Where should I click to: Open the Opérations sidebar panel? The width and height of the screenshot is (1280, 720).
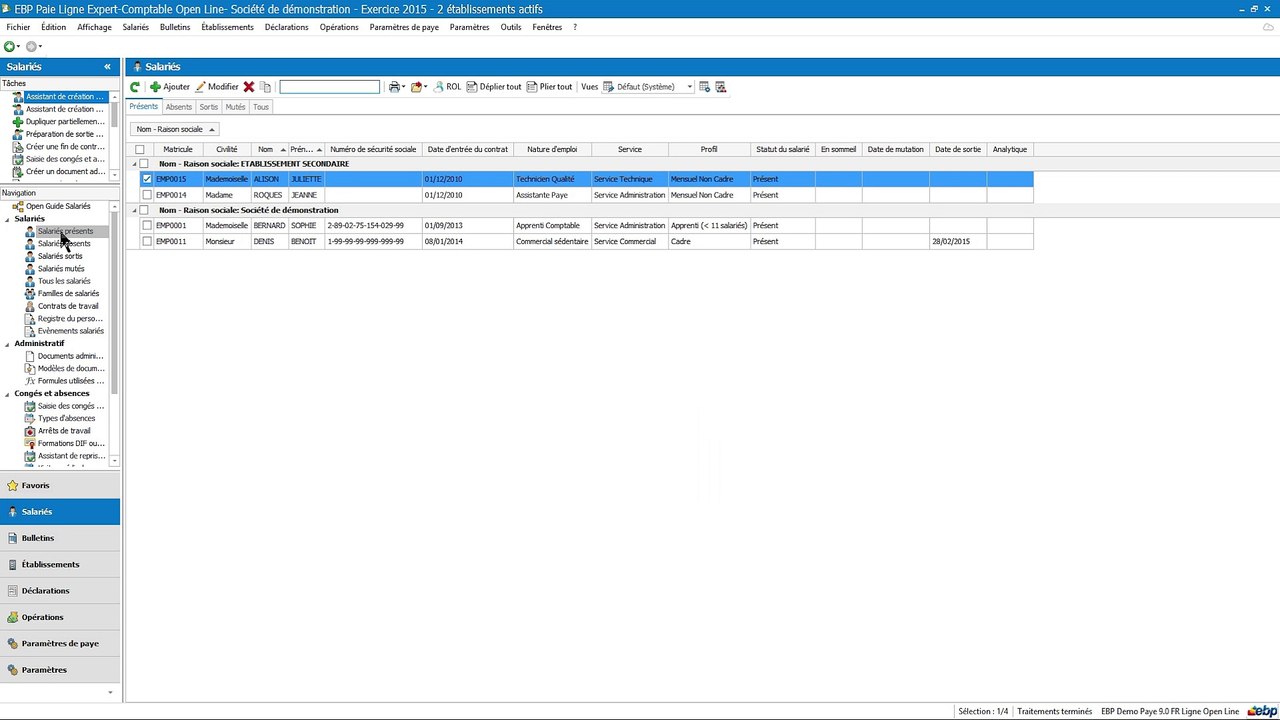point(60,617)
